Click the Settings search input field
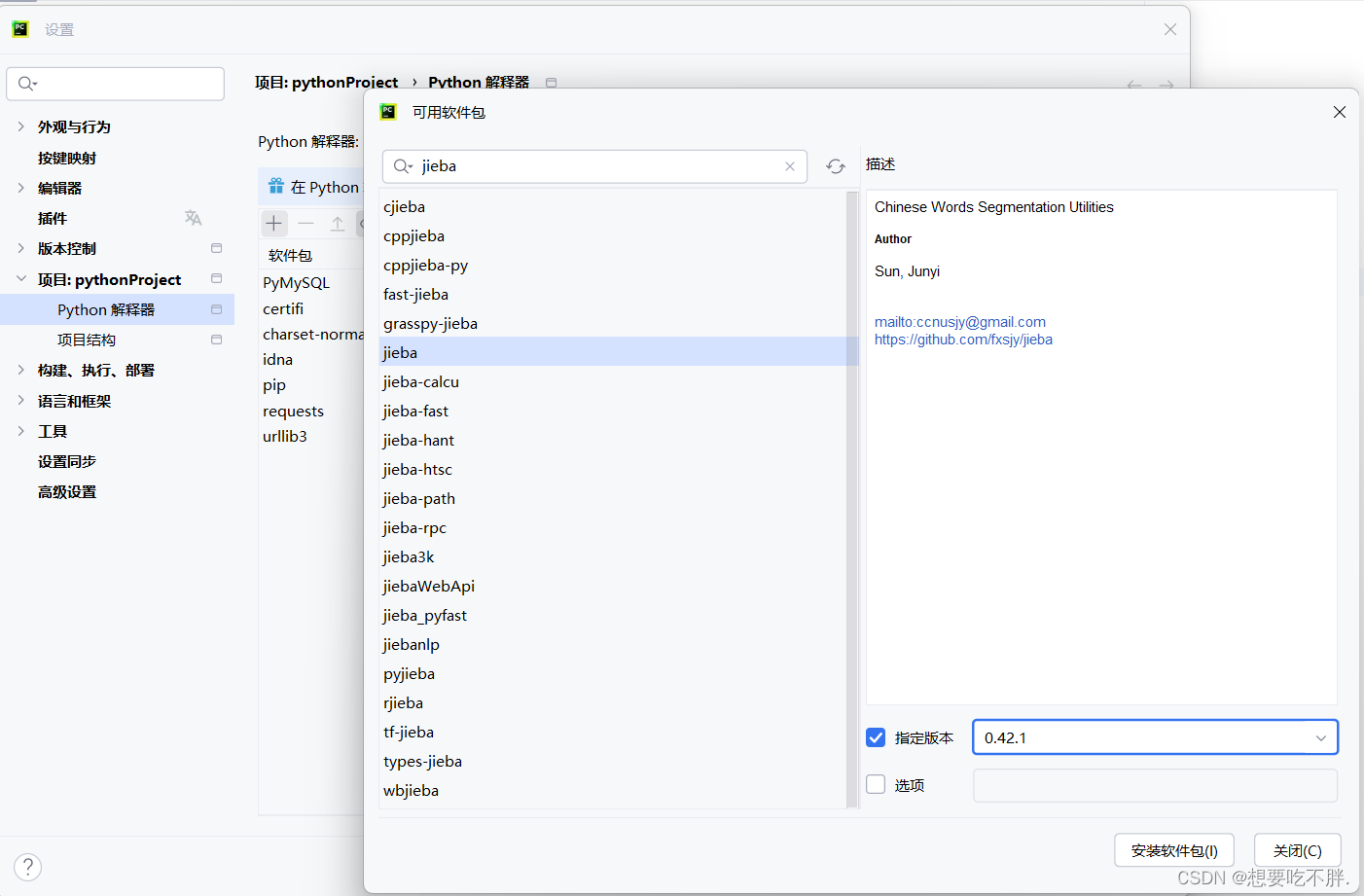The height and width of the screenshot is (896, 1364). [x=116, y=84]
